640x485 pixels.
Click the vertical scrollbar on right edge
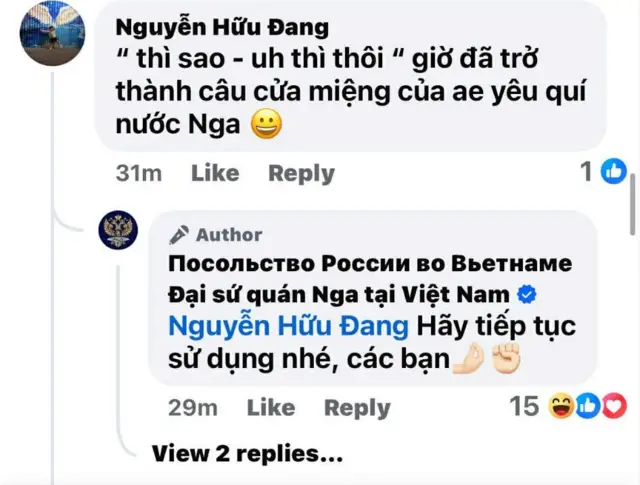pos(633,204)
